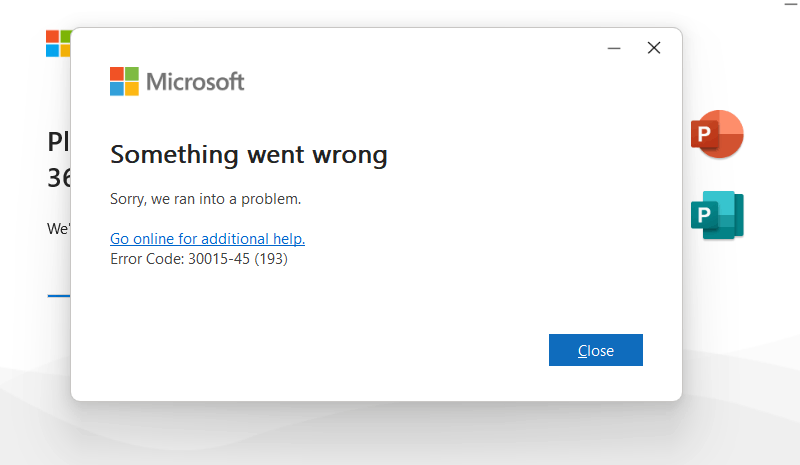Click the red square of the dialog logo
The width and height of the screenshot is (800, 465).
pos(117,74)
